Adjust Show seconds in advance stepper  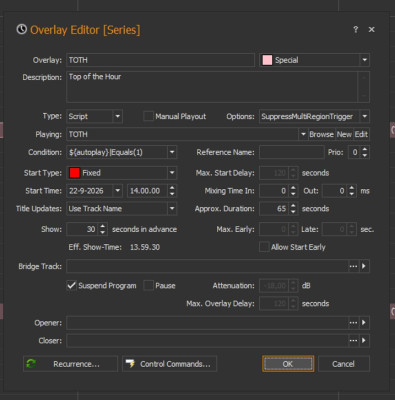point(103,229)
